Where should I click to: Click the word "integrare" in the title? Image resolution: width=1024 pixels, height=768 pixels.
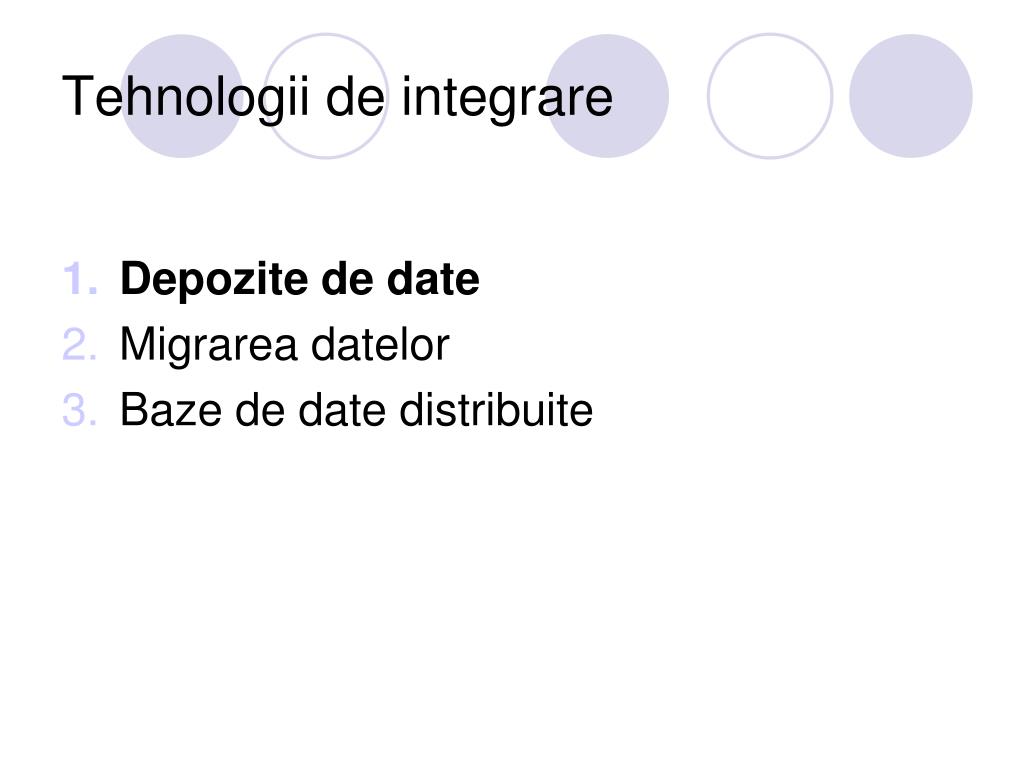click(507, 98)
